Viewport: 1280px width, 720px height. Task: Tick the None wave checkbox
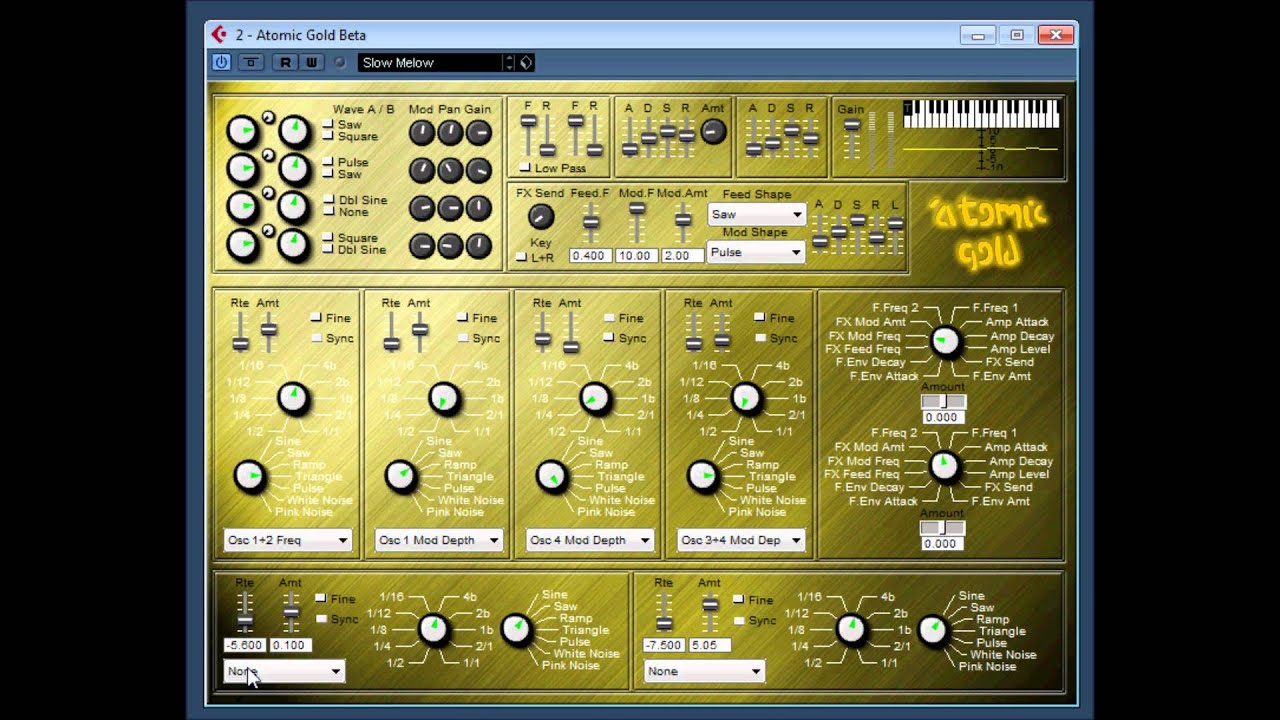coord(327,212)
